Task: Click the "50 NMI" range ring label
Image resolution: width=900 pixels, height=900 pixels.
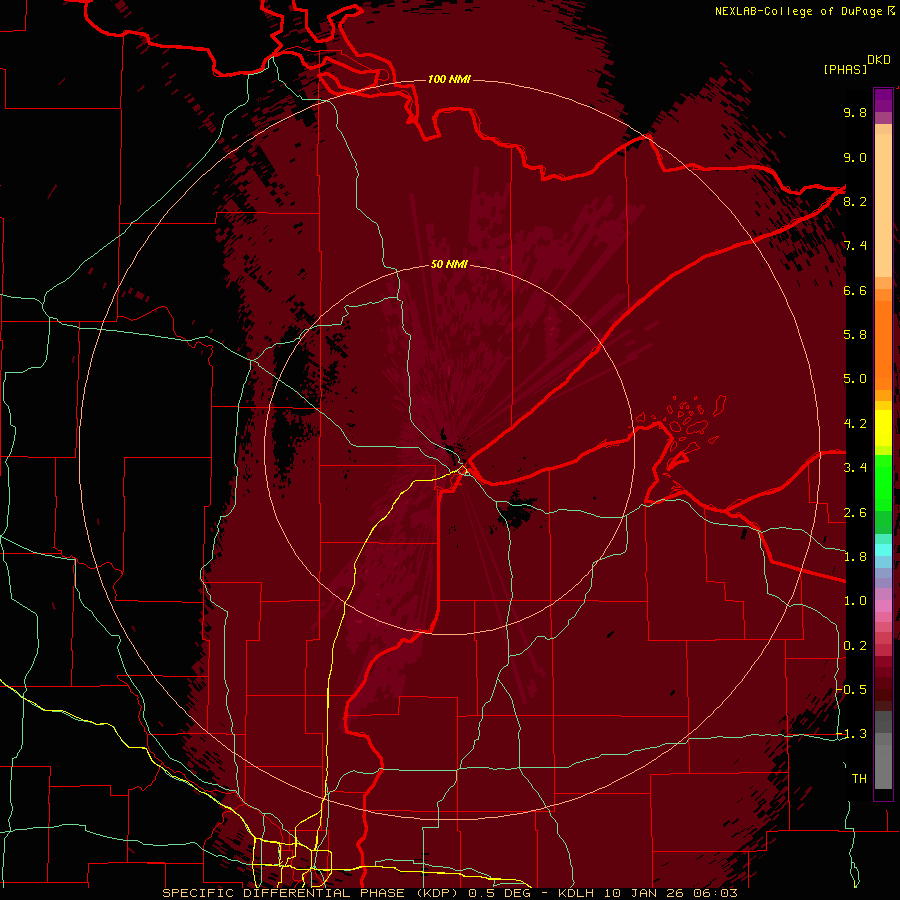Action: pyautogui.click(x=449, y=264)
